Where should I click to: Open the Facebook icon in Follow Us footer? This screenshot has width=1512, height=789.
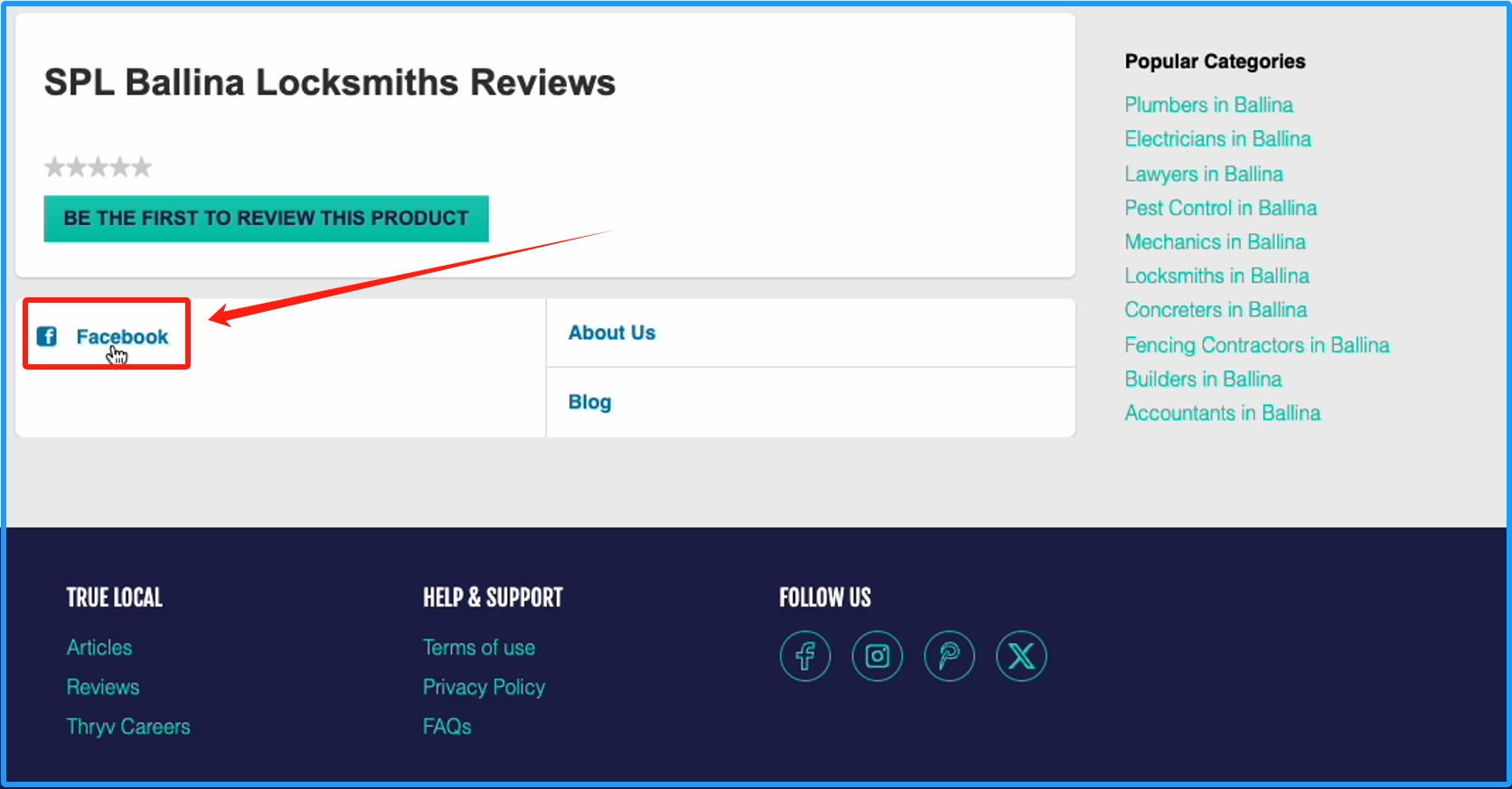(804, 656)
